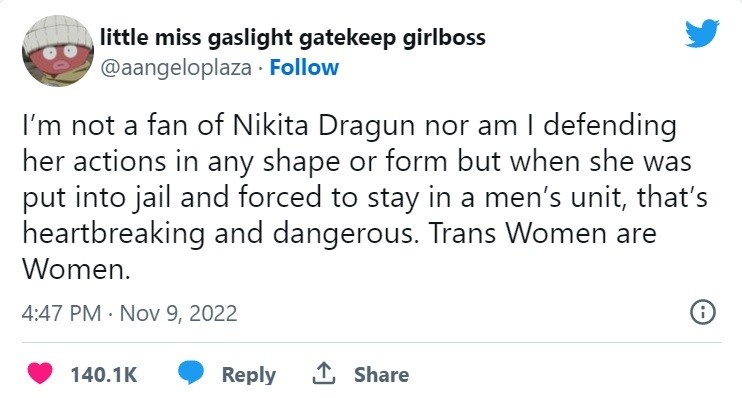Select the Nov 9, 2022 date
Viewport: 742px width, 398px height.
(178, 313)
